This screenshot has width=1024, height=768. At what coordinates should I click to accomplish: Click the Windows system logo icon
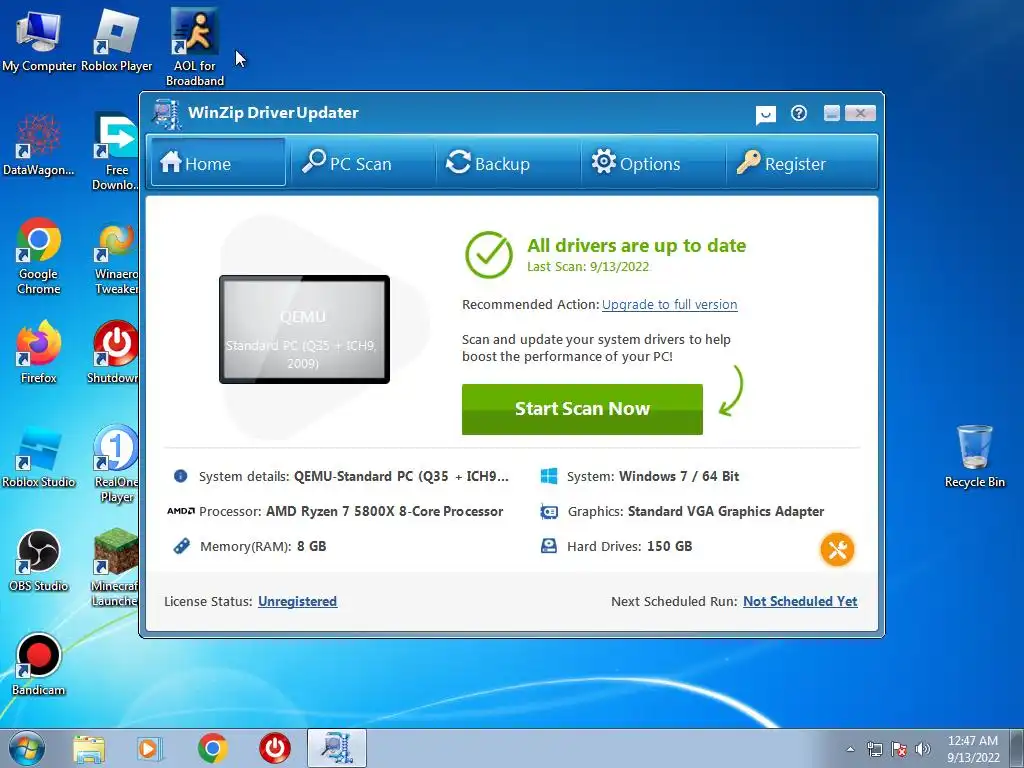point(549,475)
